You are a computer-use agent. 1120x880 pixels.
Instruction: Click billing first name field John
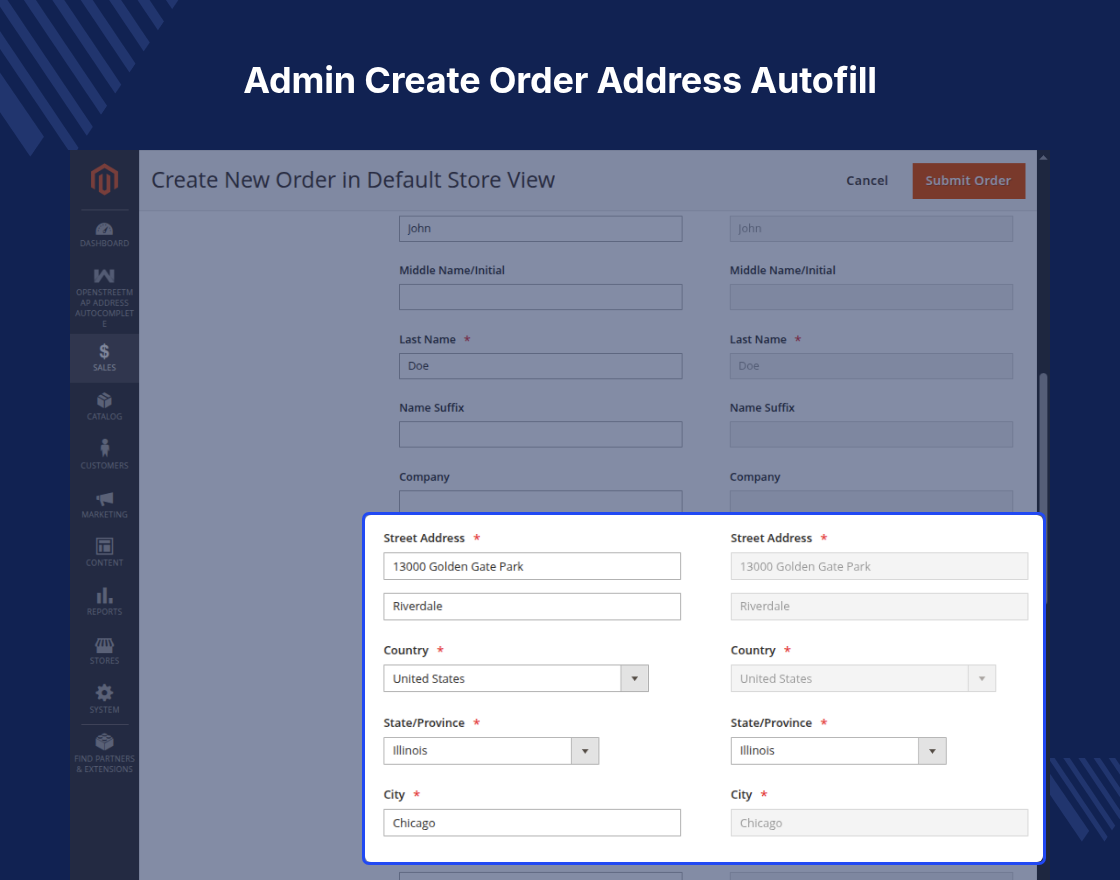point(541,229)
